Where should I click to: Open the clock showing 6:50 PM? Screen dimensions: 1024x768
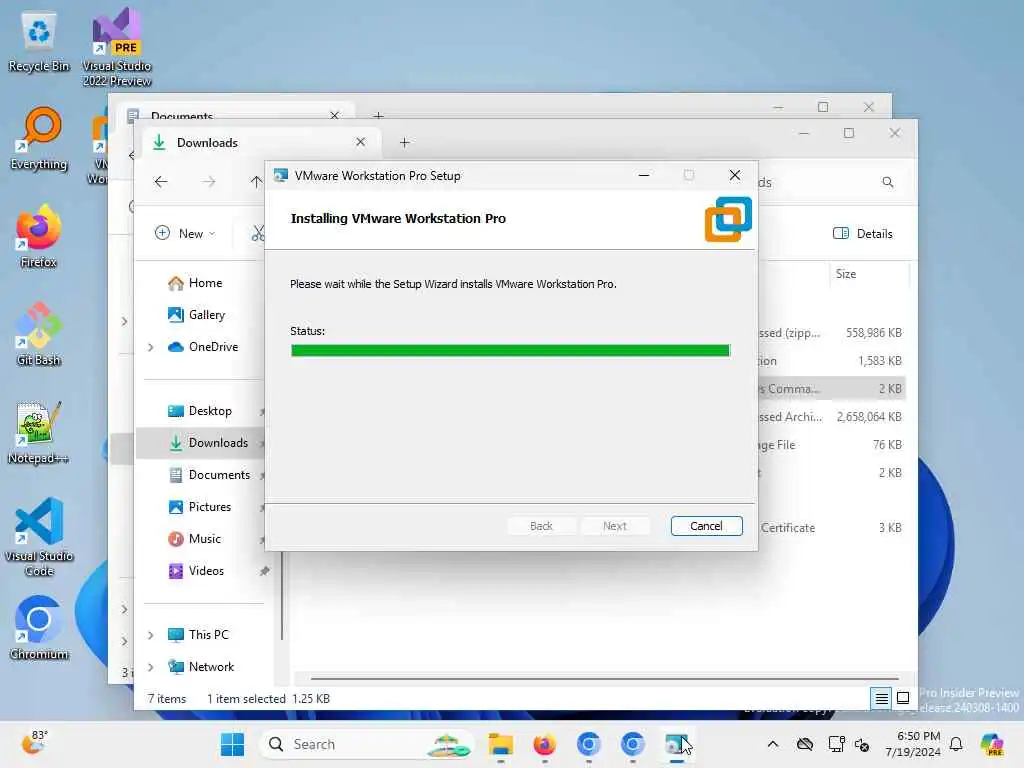click(x=913, y=744)
